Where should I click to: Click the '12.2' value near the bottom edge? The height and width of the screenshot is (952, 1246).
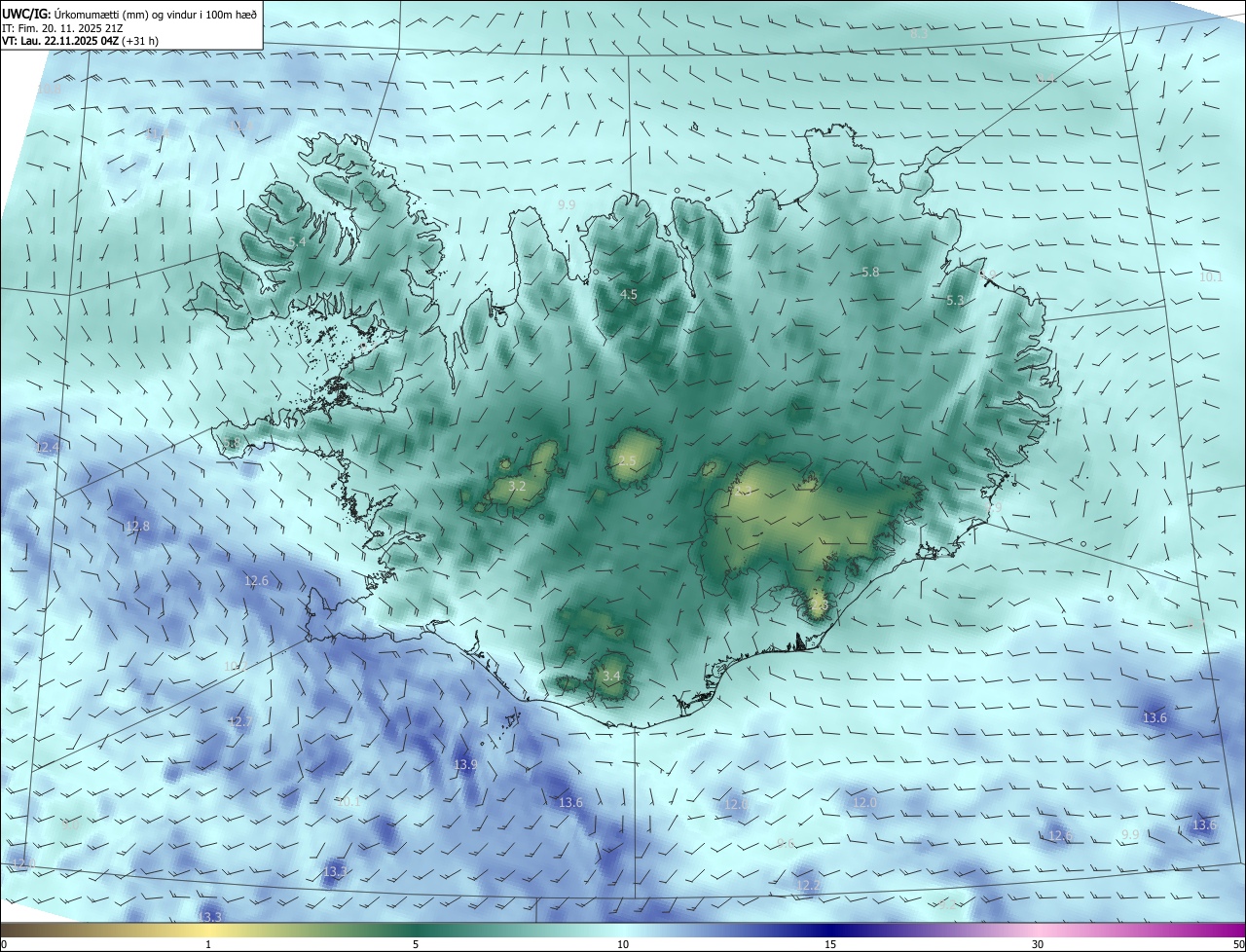click(x=809, y=885)
